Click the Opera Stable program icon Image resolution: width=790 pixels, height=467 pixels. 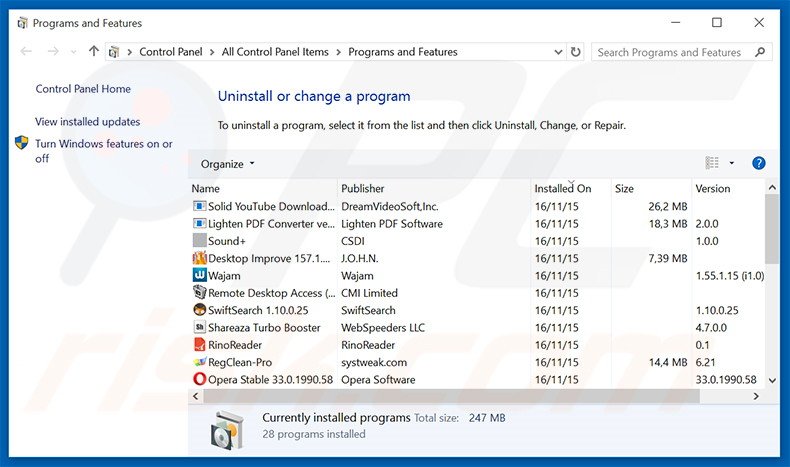[x=200, y=379]
